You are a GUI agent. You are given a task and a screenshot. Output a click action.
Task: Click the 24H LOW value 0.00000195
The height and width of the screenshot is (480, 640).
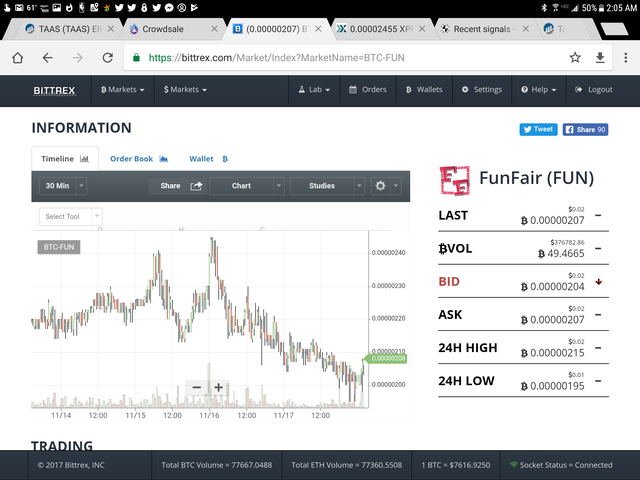[x=553, y=386]
